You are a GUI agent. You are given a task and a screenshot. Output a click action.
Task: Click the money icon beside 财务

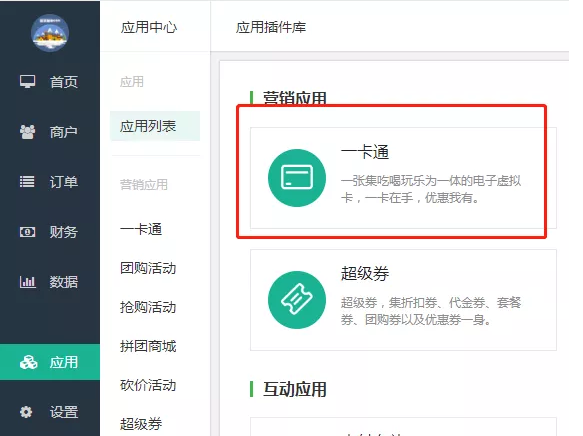click(27, 232)
